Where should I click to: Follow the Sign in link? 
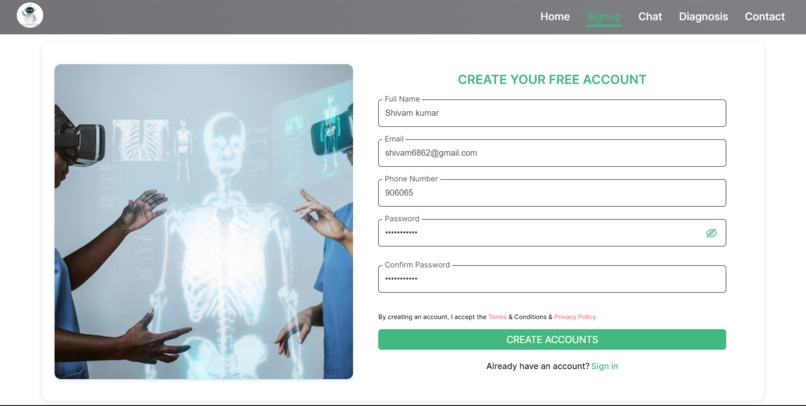(604, 366)
